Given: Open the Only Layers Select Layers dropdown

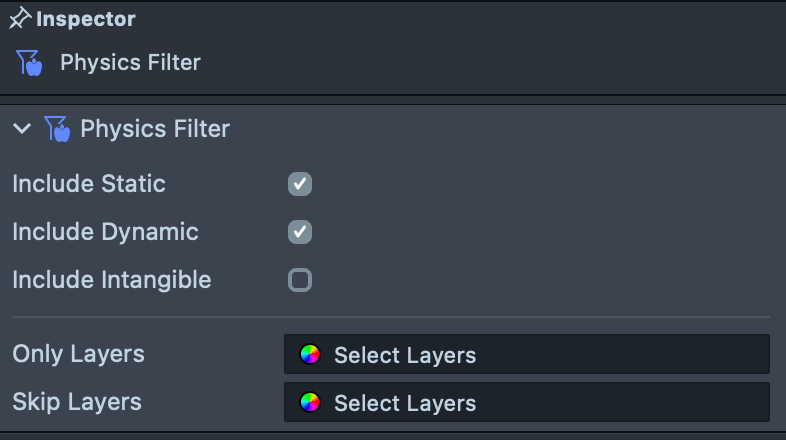Looking at the screenshot, I should point(526,354).
